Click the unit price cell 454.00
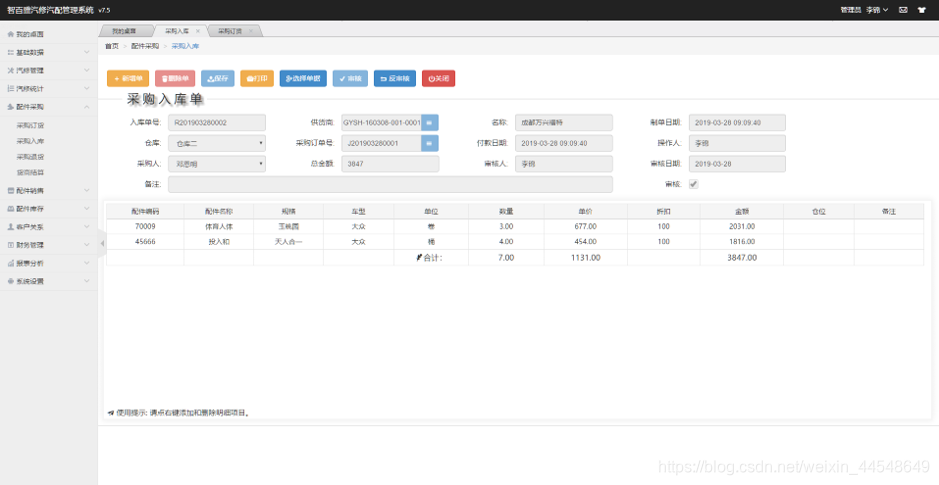This screenshot has height=485, width=939. pyautogui.click(x=586, y=242)
